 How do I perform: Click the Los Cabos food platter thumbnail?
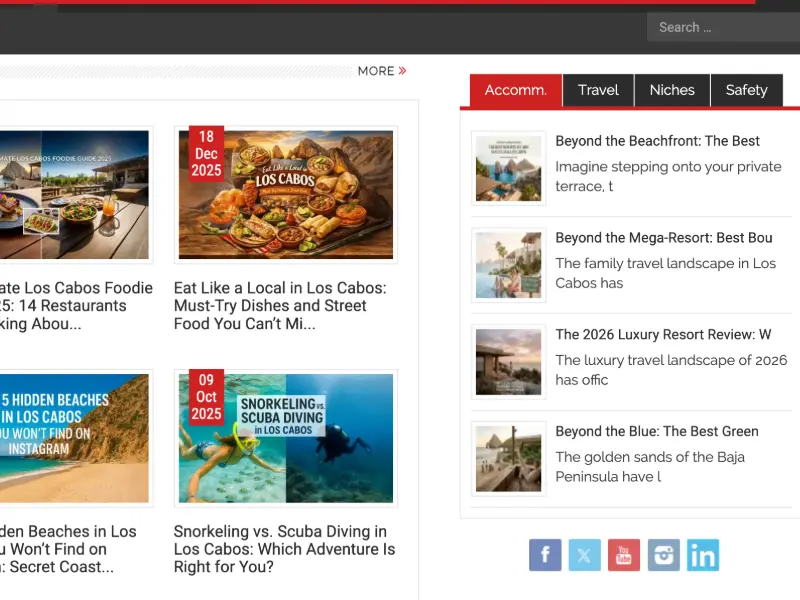(286, 195)
